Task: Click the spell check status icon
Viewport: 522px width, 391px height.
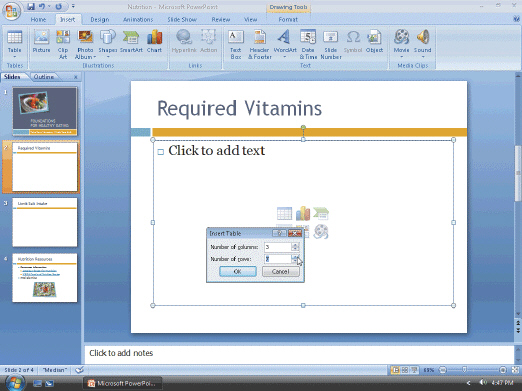Action: click(x=79, y=370)
